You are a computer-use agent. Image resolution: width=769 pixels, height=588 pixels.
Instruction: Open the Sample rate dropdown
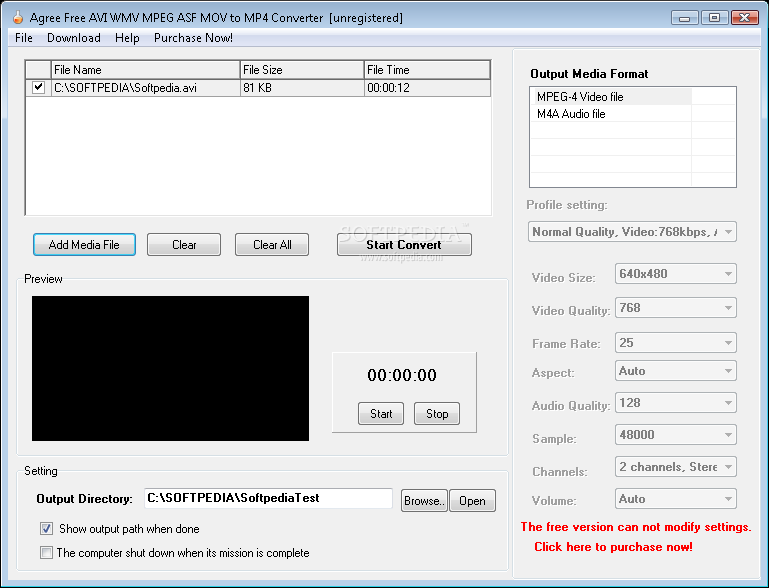pos(676,435)
